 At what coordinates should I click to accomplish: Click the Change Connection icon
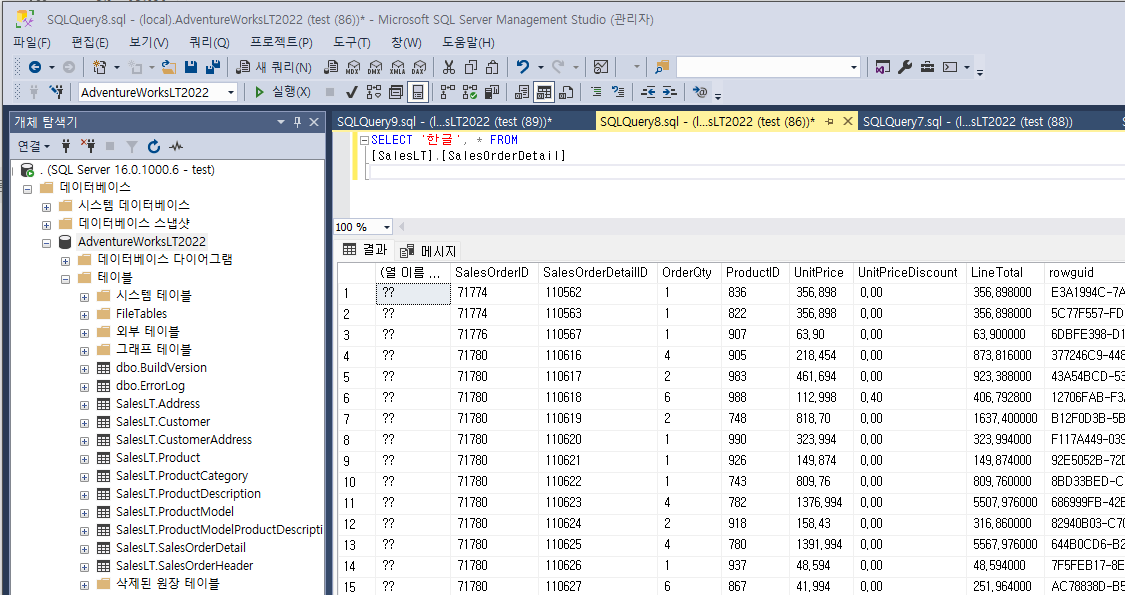pos(56,92)
